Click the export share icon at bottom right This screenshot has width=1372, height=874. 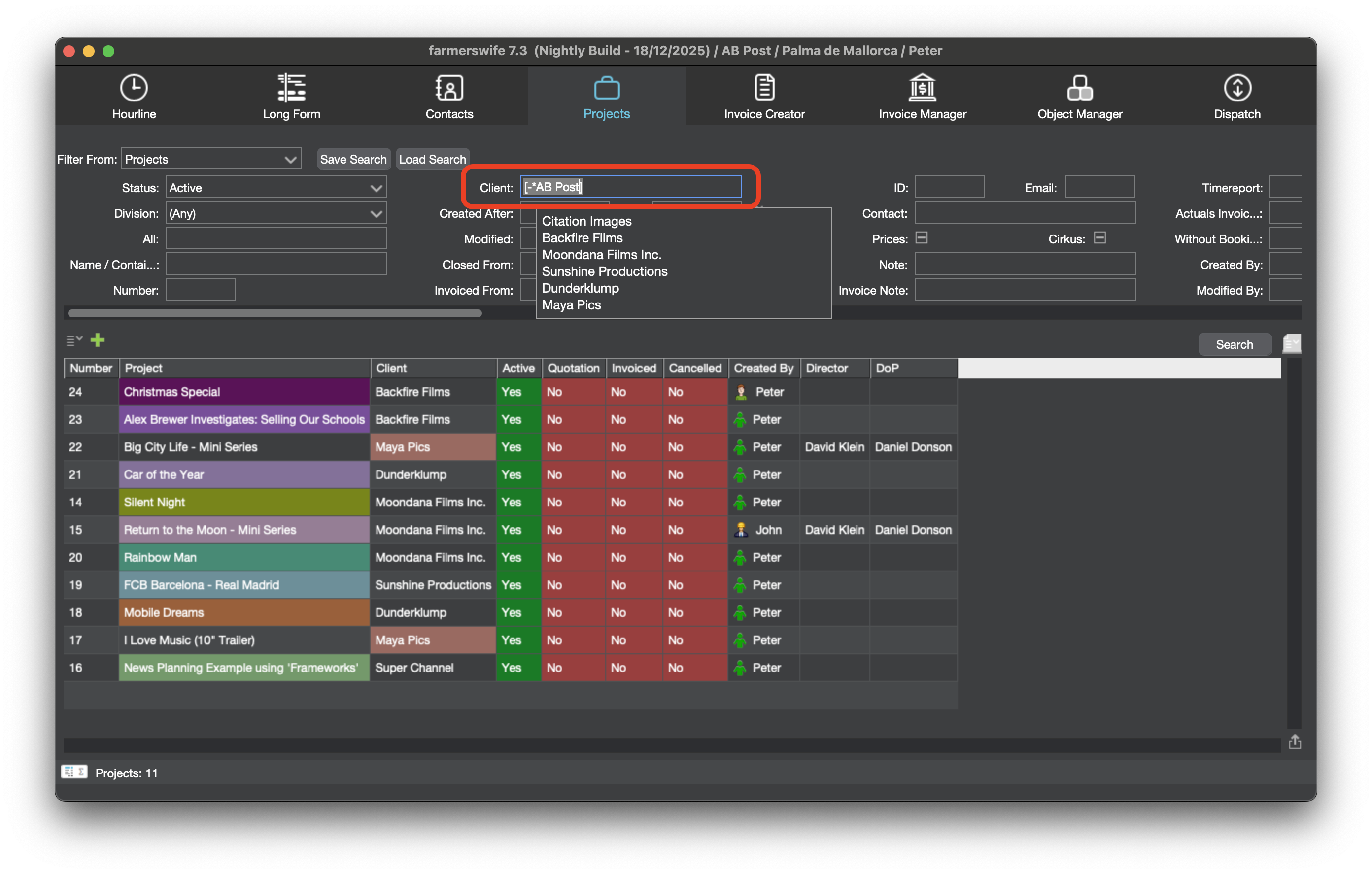1295,741
